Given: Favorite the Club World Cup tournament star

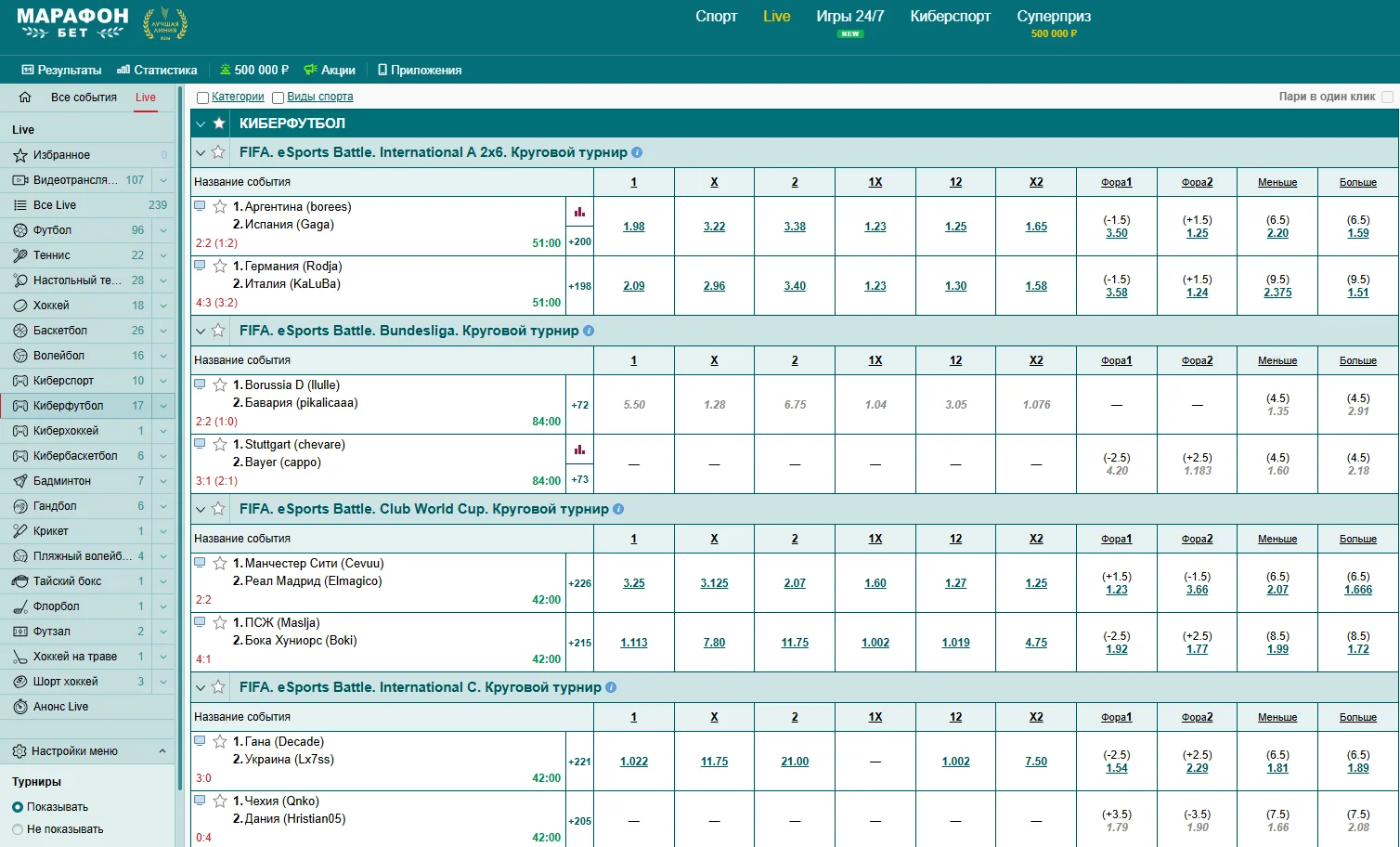Looking at the screenshot, I should pyautogui.click(x=218, y=509).
